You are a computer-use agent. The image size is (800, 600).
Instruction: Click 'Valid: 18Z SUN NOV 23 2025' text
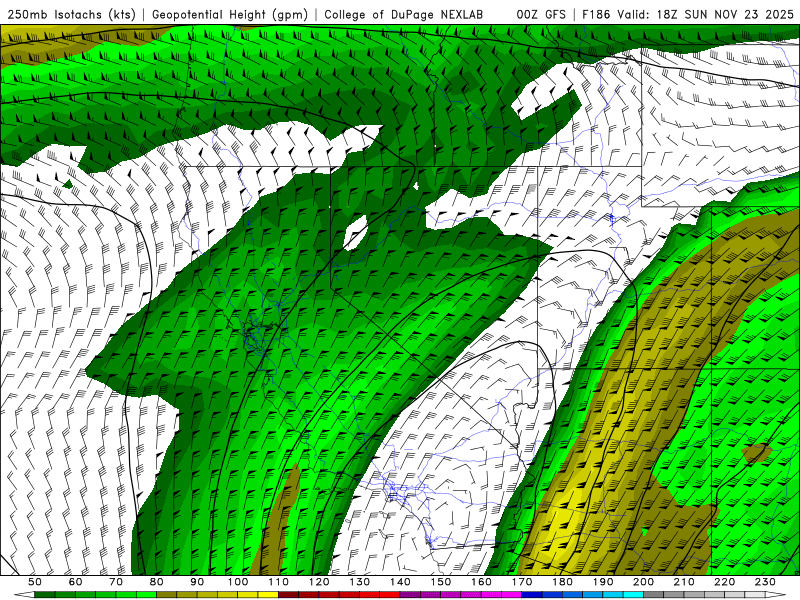[x=705, y=15]
